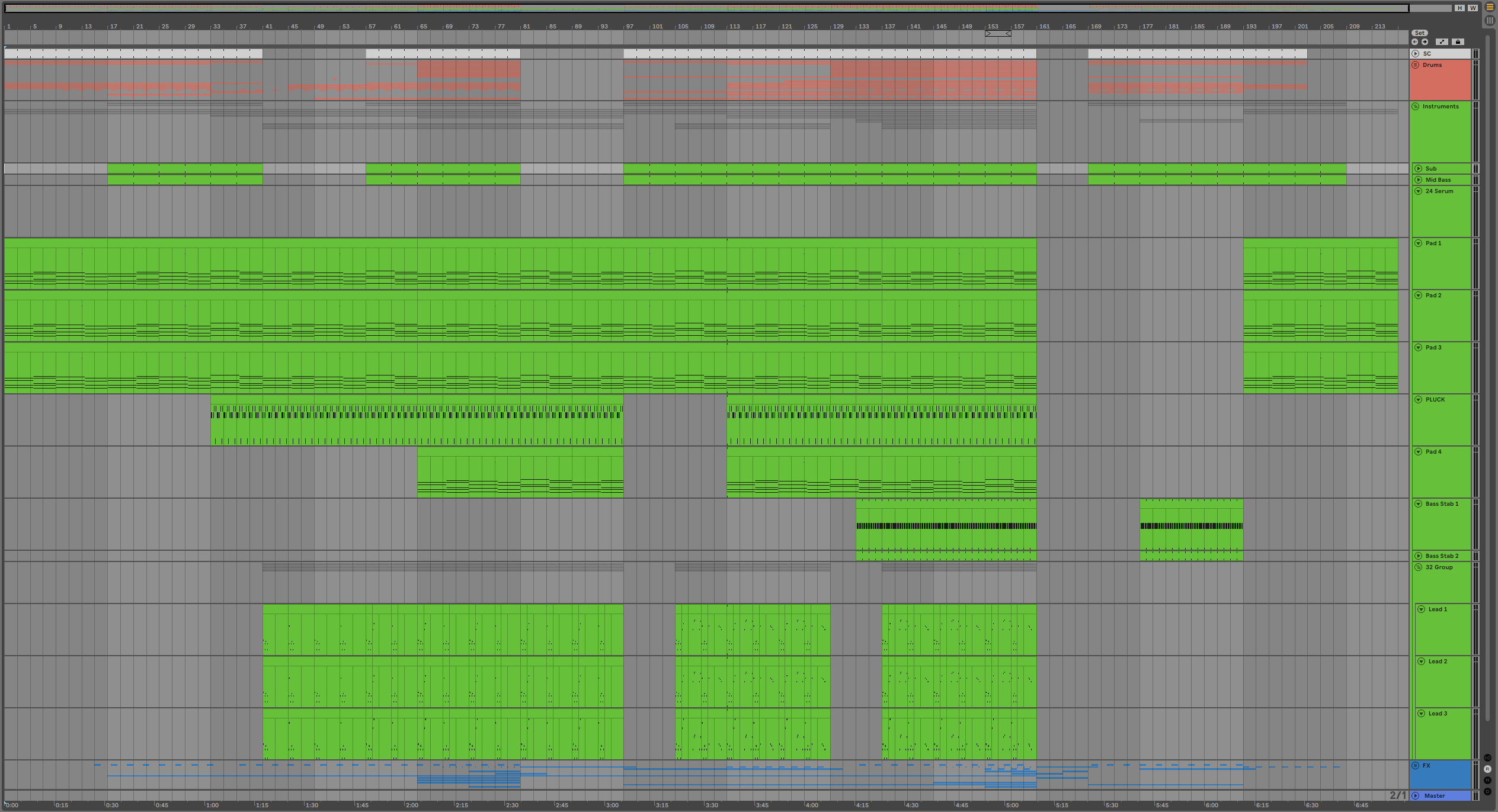Collapse the Pad 1 track
The height and width of the screenshot is (812, 1498).
click(x=1419, y=243)
